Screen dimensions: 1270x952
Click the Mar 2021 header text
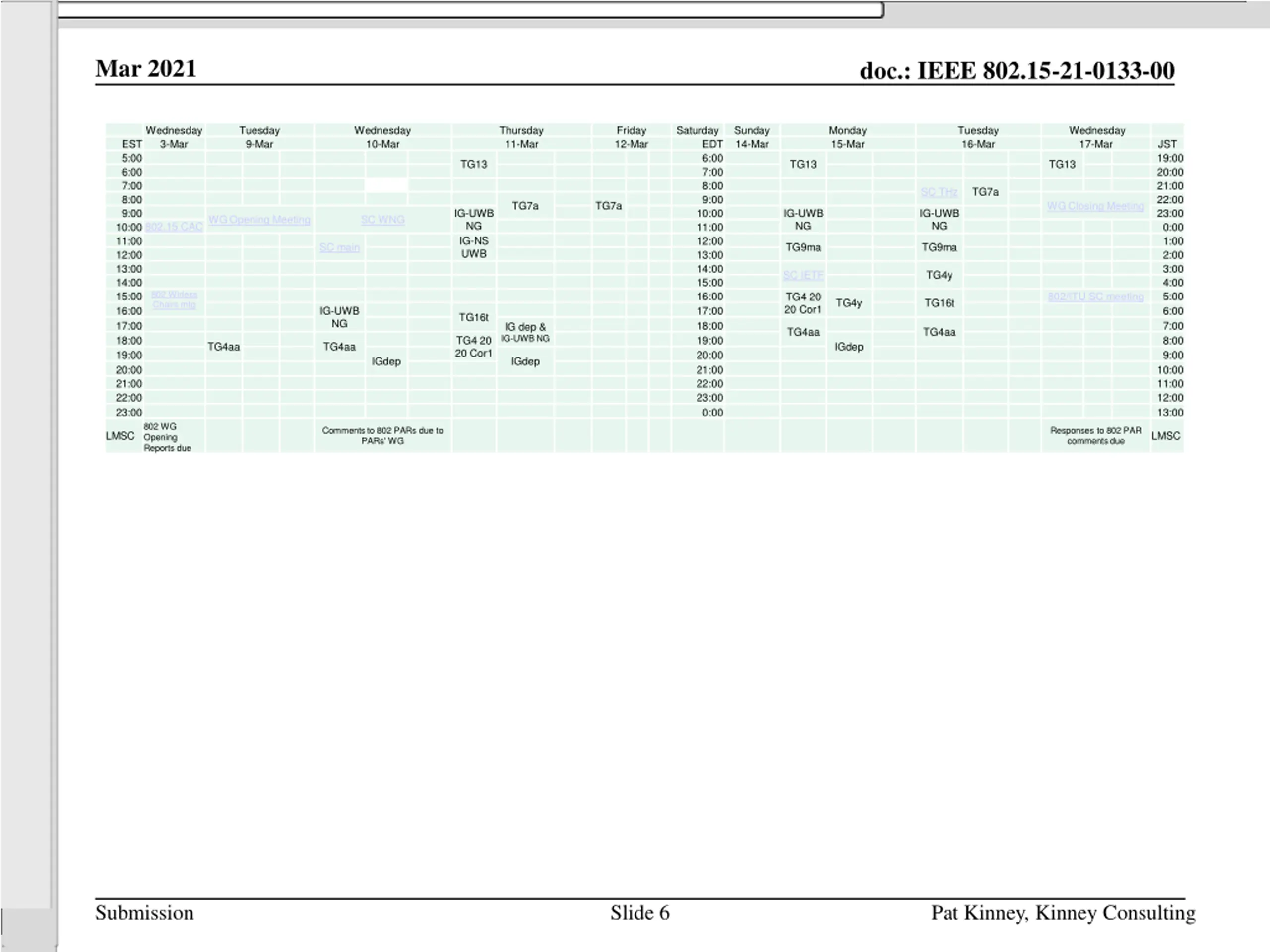pos(146,69)
